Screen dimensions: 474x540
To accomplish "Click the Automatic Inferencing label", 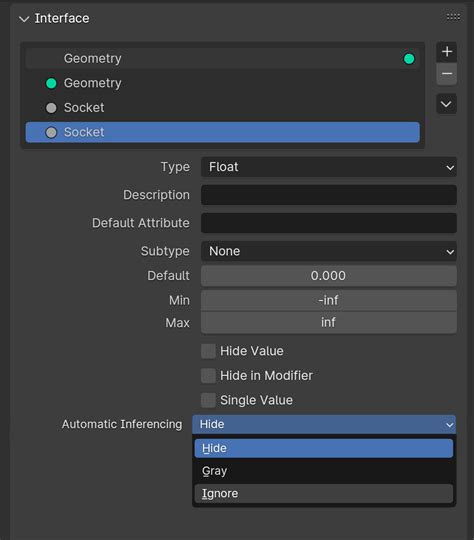I will pyautogui.click(x=122, y=424).
